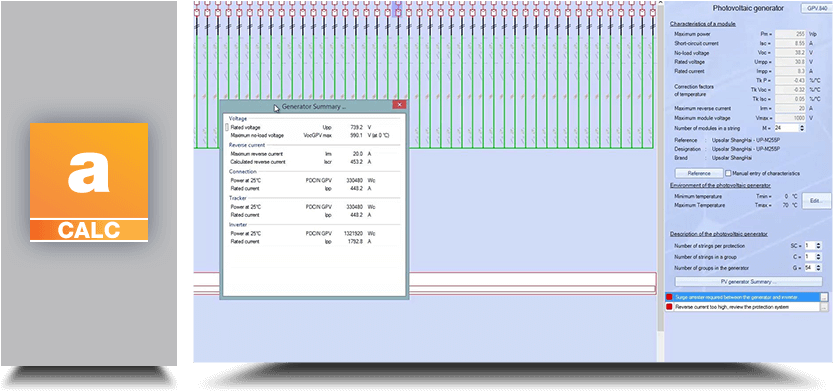Click the Tk Voc correction factor field
Image resolution: width=833 pixels, height=391 pixels.
(x=790, y=90)
